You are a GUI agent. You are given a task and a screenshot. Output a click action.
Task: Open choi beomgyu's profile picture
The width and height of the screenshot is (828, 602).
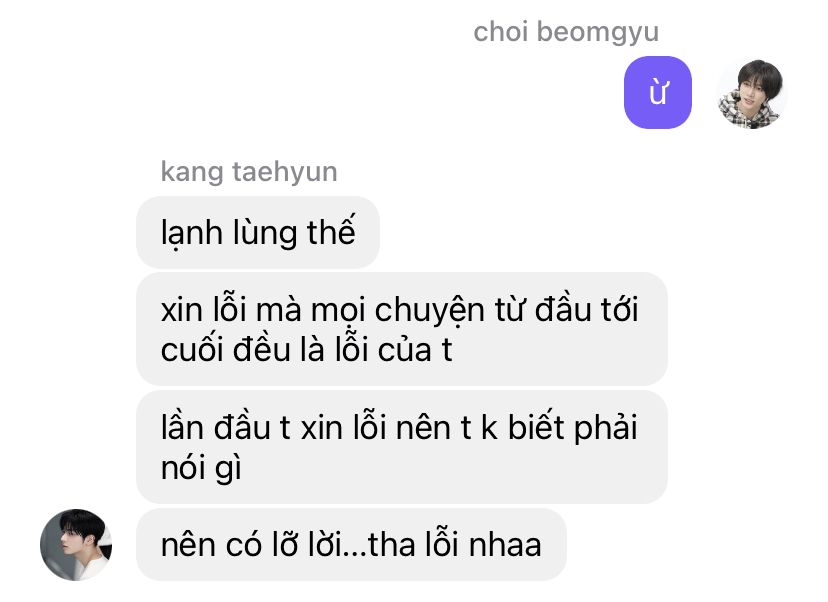750,93
